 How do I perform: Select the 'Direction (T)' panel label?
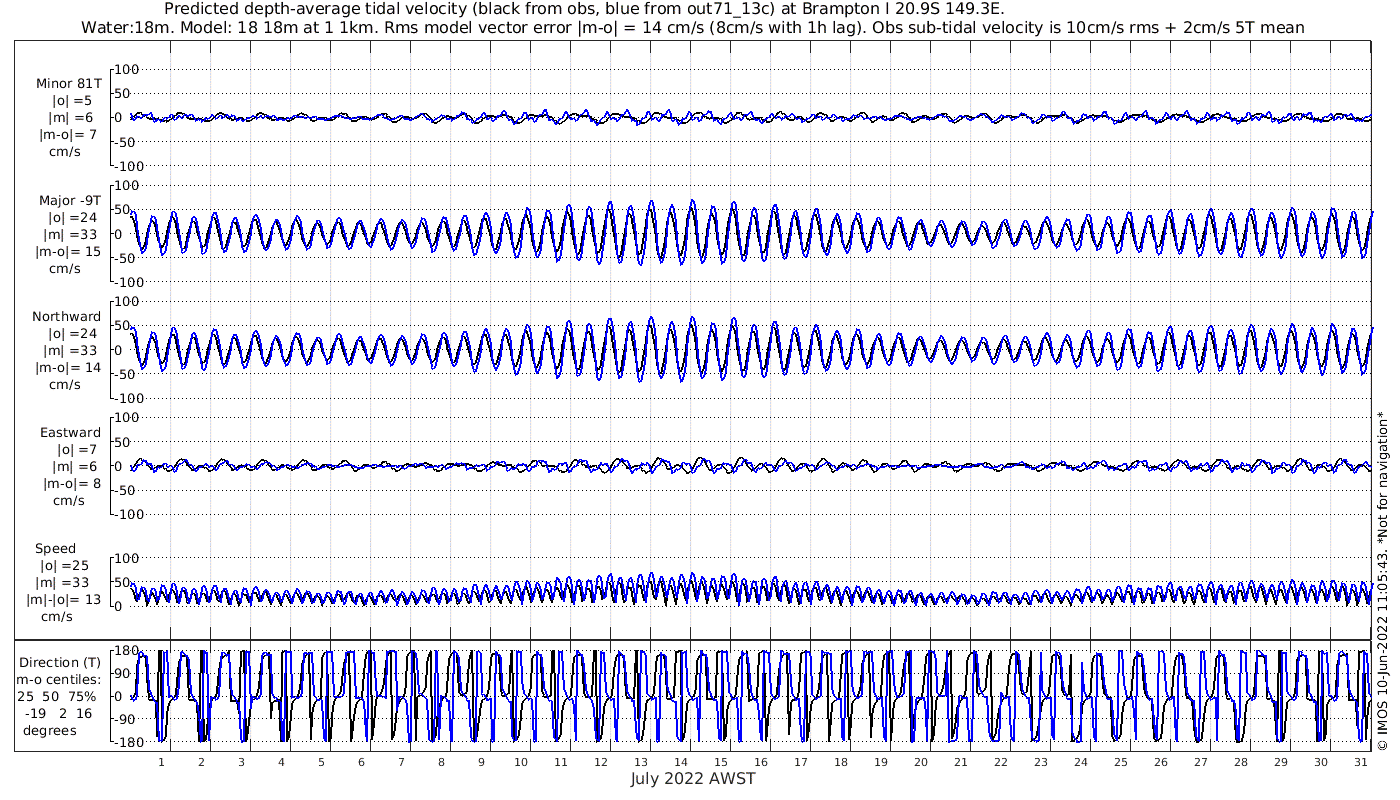tap(62, 662)
